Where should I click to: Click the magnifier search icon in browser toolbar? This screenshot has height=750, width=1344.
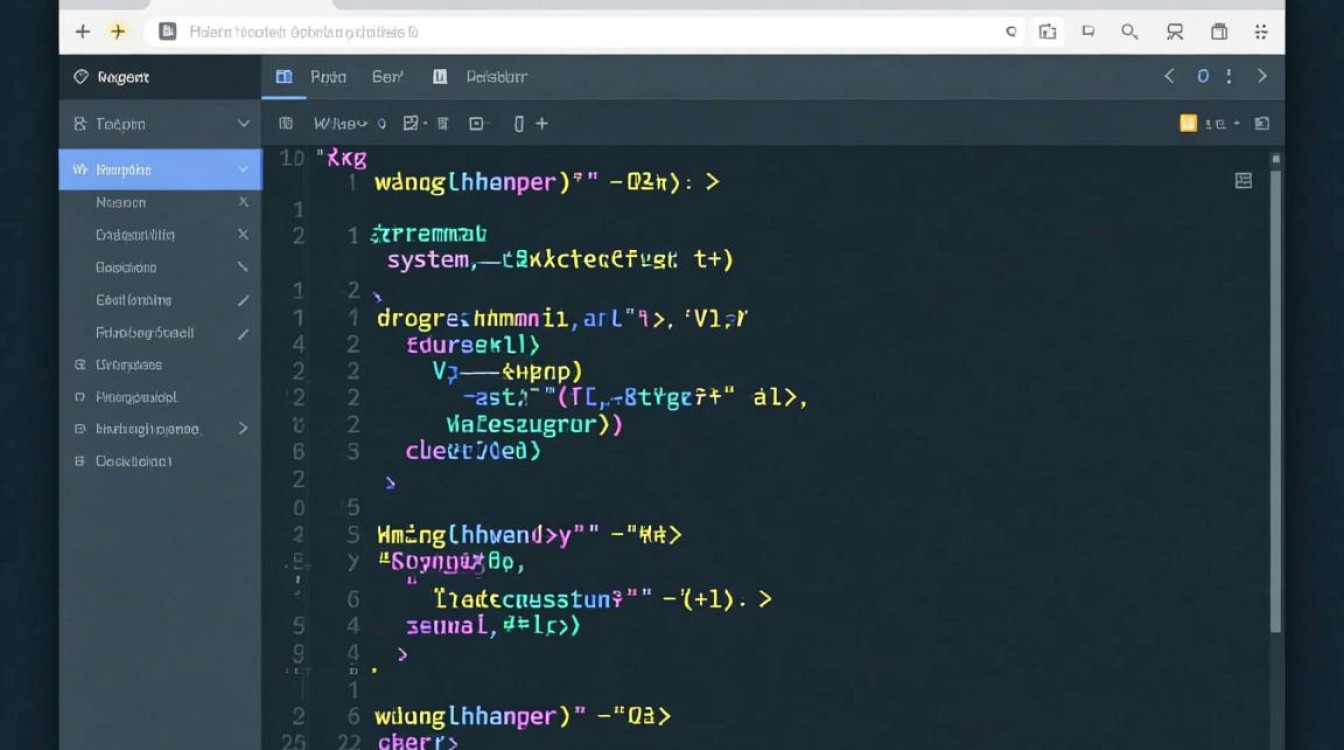1130,32
